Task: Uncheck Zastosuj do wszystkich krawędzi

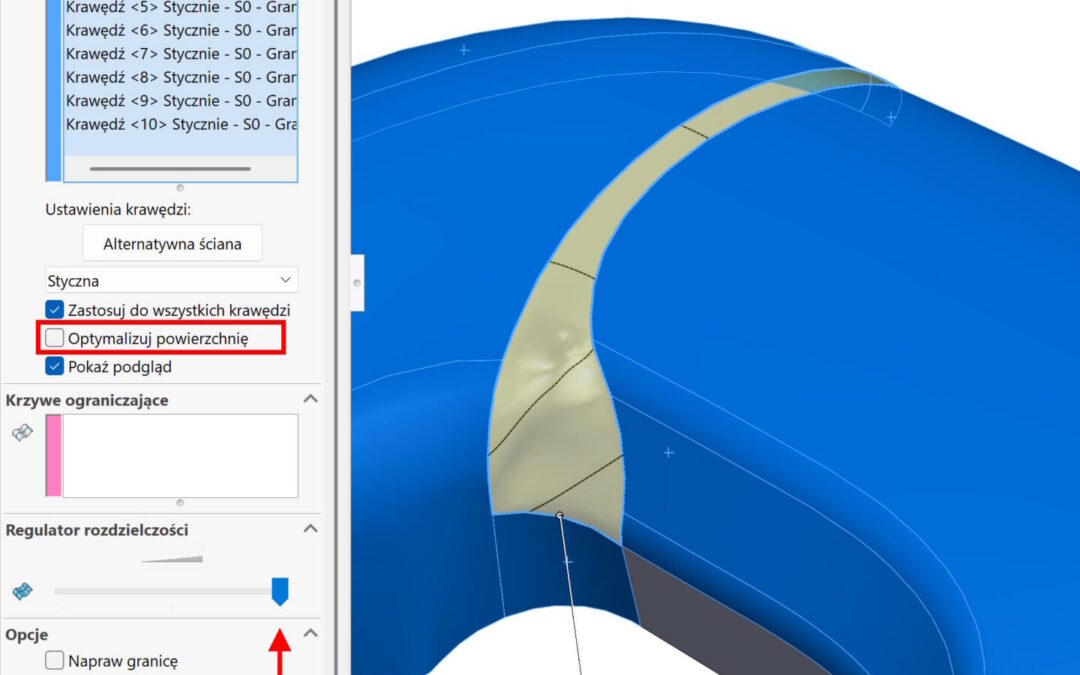Action: pyautogui.click(x=55, y=311)
